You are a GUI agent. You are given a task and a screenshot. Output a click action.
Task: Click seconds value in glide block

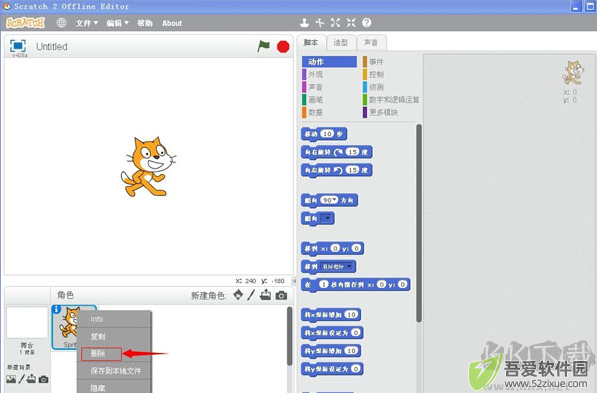point(323,284)
